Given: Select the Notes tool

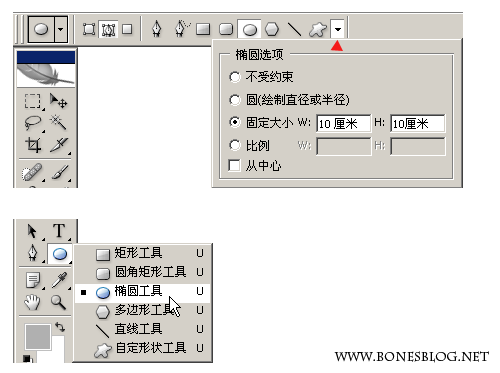Looking at the screenshot, I should [x=33, y=280].
